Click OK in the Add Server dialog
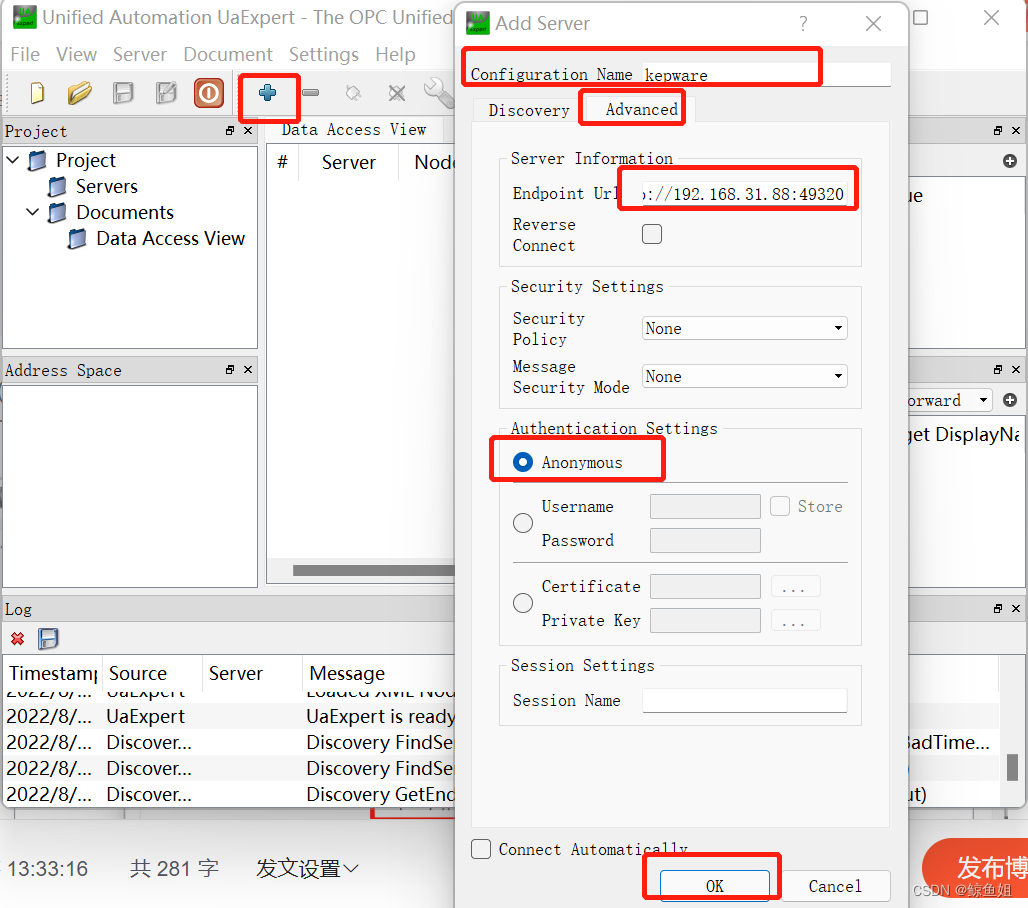 pos(715,886)
